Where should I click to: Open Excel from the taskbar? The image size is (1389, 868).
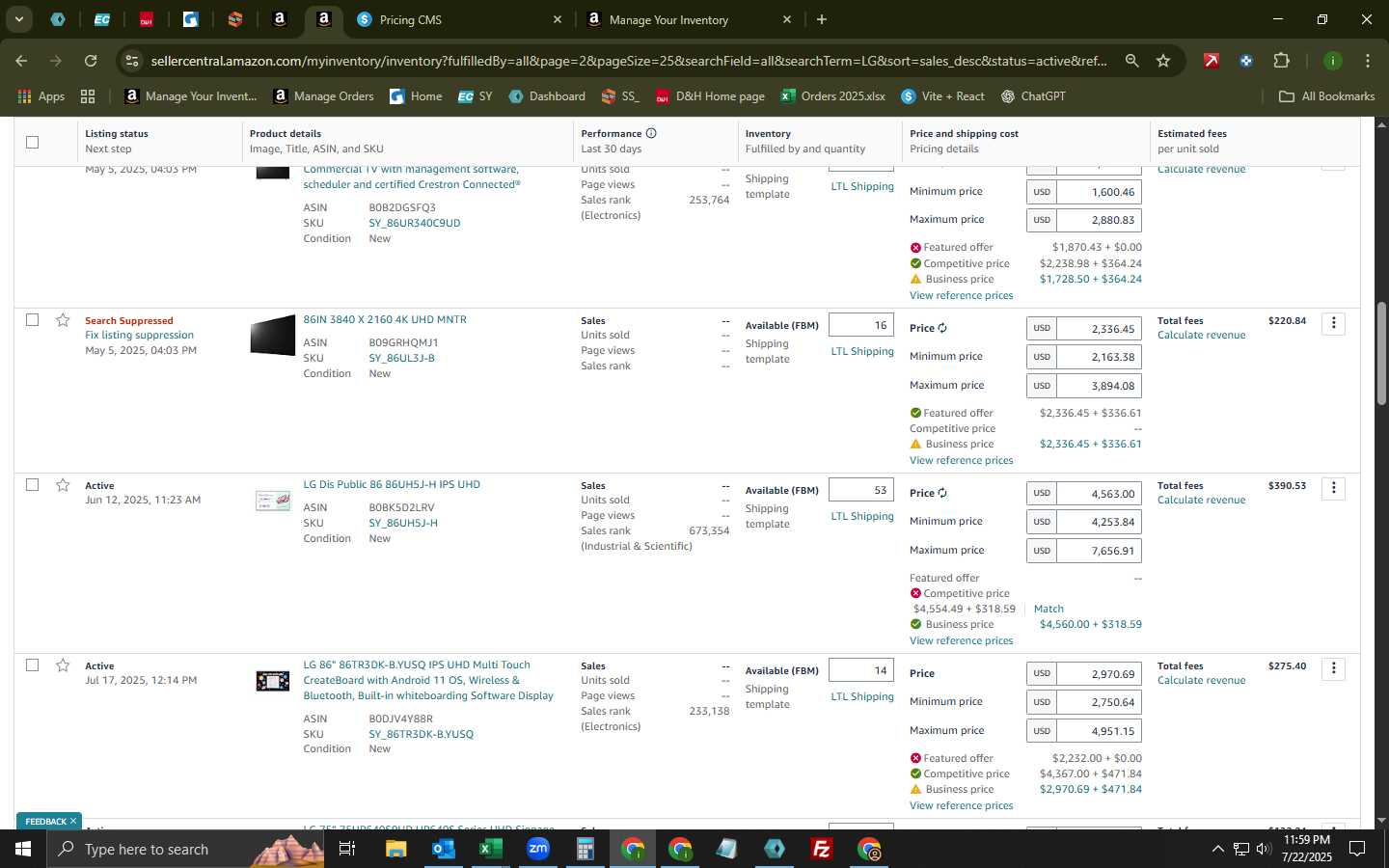[x=490, y=849]
